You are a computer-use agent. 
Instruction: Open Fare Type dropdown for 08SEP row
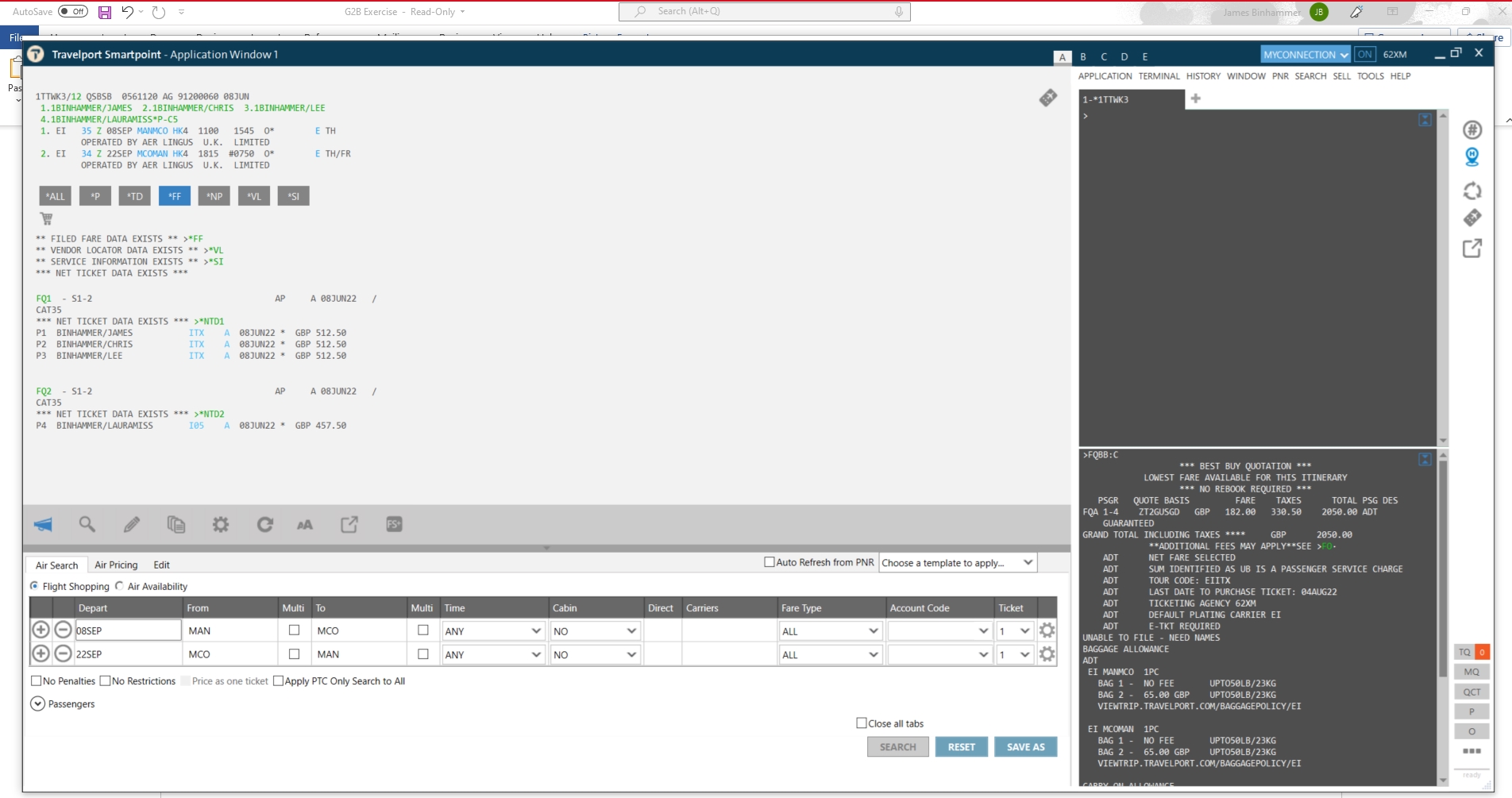pyautogui.click(x=831, y=631)
